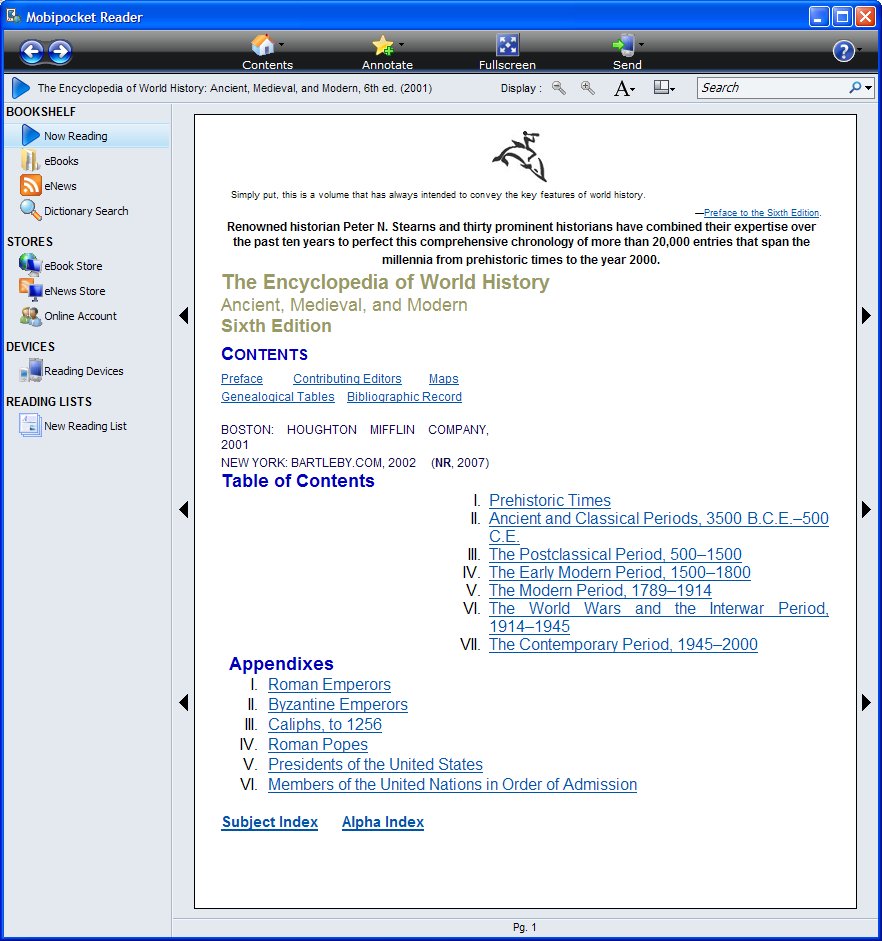Open the Maps link
The height and width of the screenshot is (941, 882).
pyautogui.click(x=443, y=379)
